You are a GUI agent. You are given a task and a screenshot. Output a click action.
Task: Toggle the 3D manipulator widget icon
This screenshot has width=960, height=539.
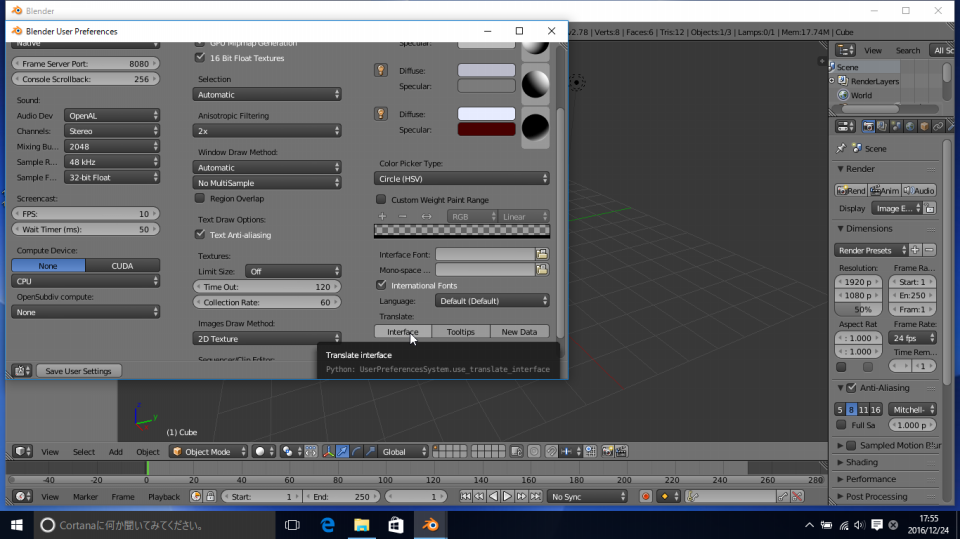click(328, 451)
